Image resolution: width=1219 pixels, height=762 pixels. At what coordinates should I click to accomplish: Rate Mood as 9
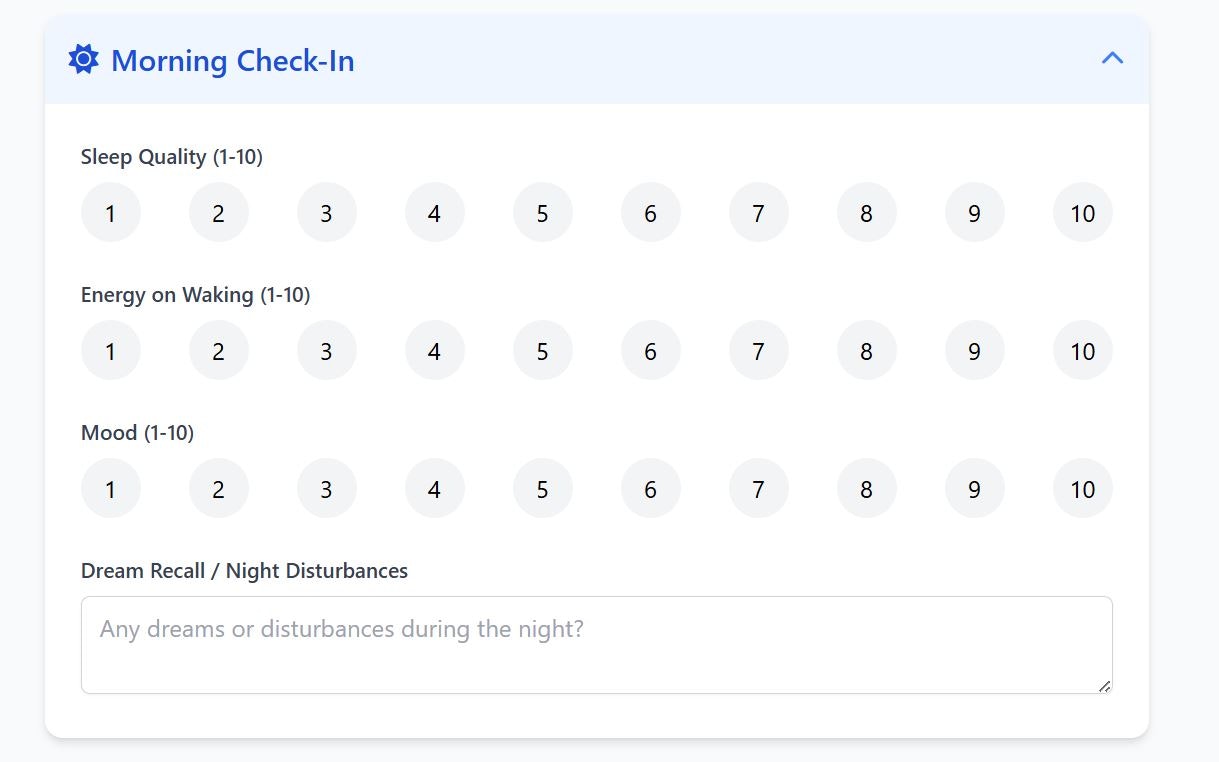(975, 488)
